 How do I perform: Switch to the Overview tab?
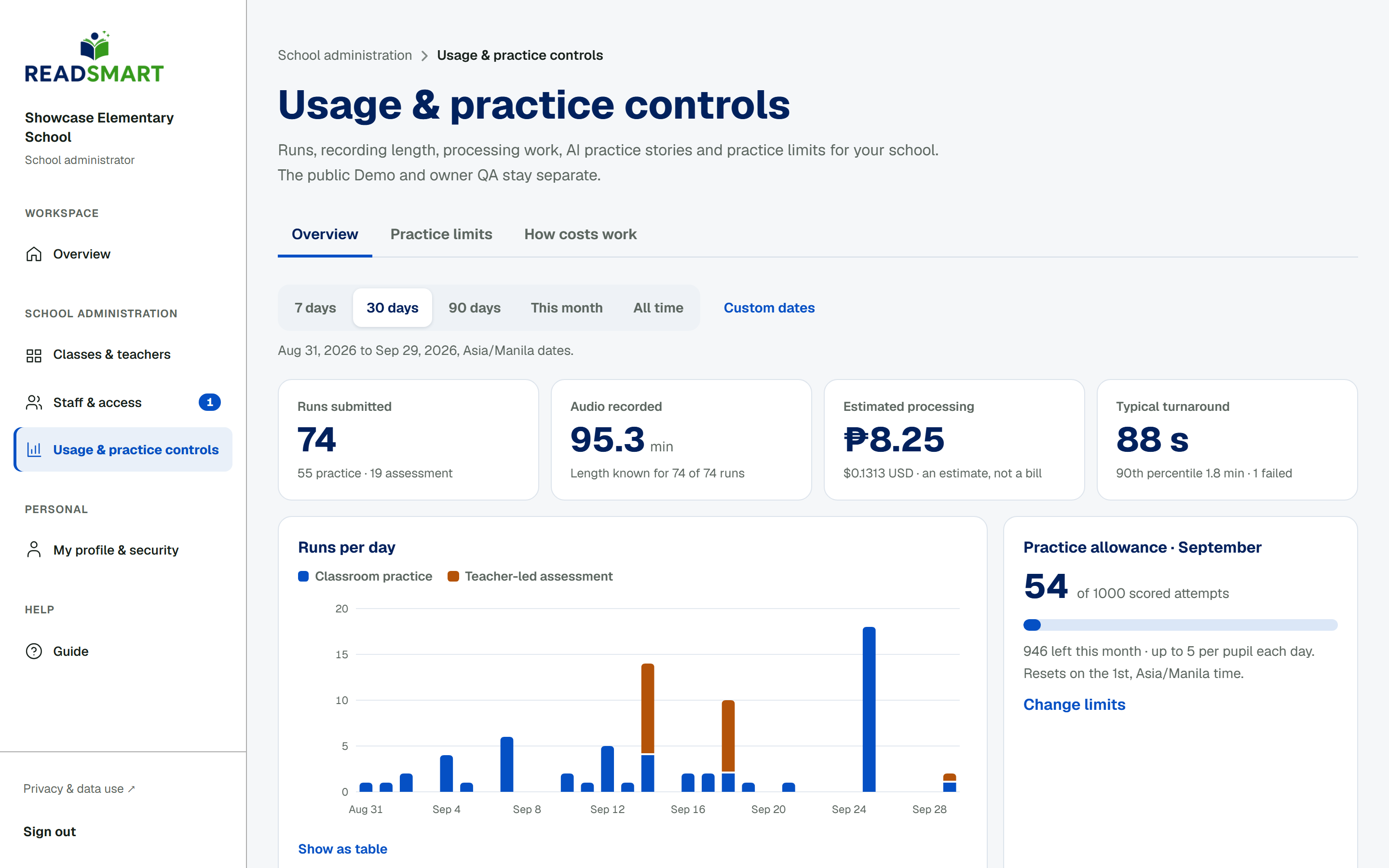click(x=325, y=234)
